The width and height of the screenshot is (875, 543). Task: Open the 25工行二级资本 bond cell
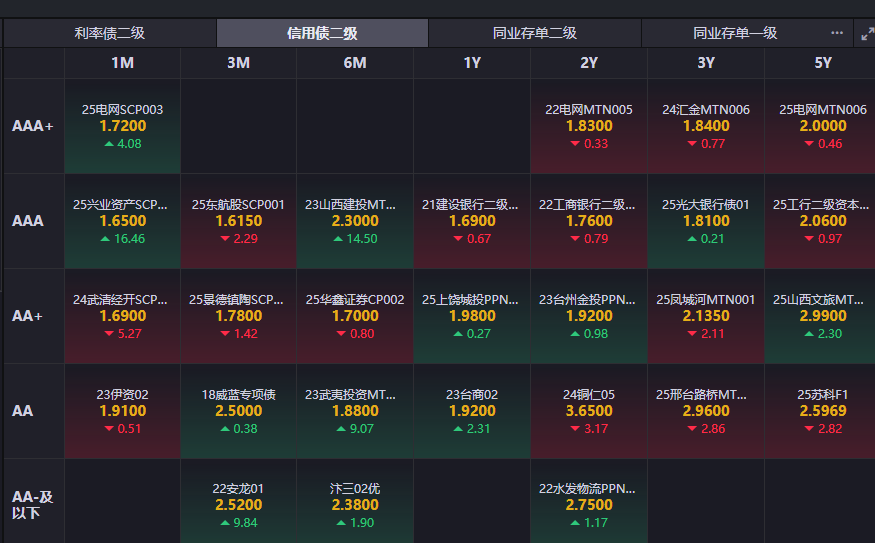click(820, 221)
